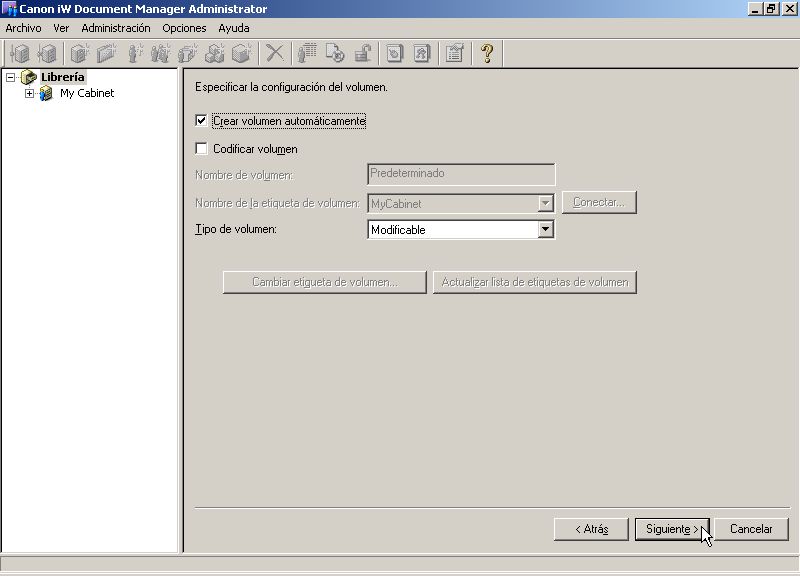
Task: Uncheck Crear volumen automáticamente
Action: click(201, 121)
